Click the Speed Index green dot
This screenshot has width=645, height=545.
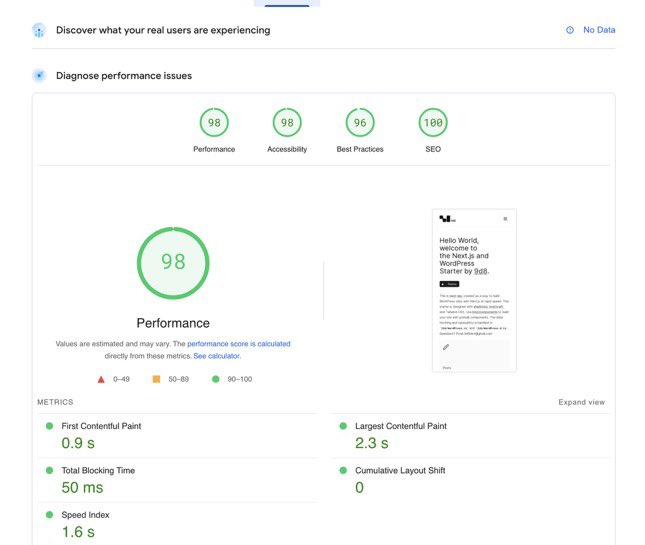coord(49,515)
